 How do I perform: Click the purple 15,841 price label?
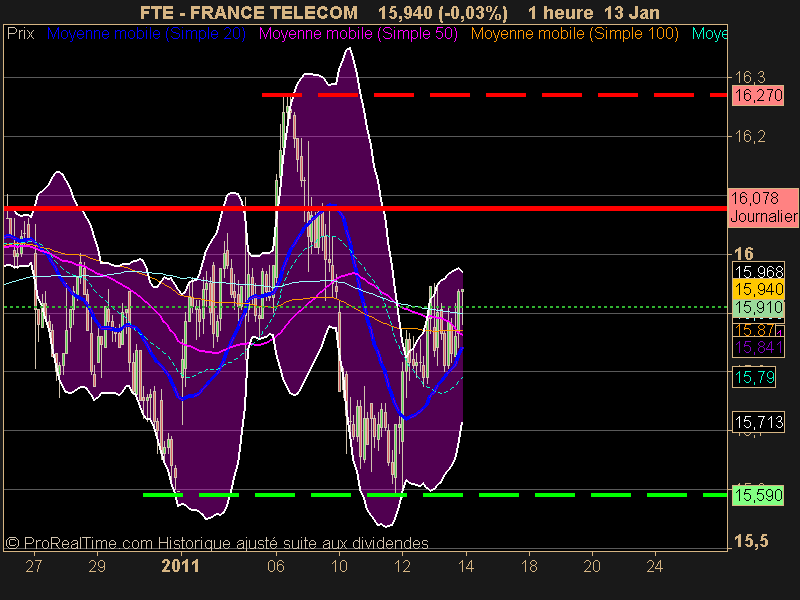coord(759,347)
